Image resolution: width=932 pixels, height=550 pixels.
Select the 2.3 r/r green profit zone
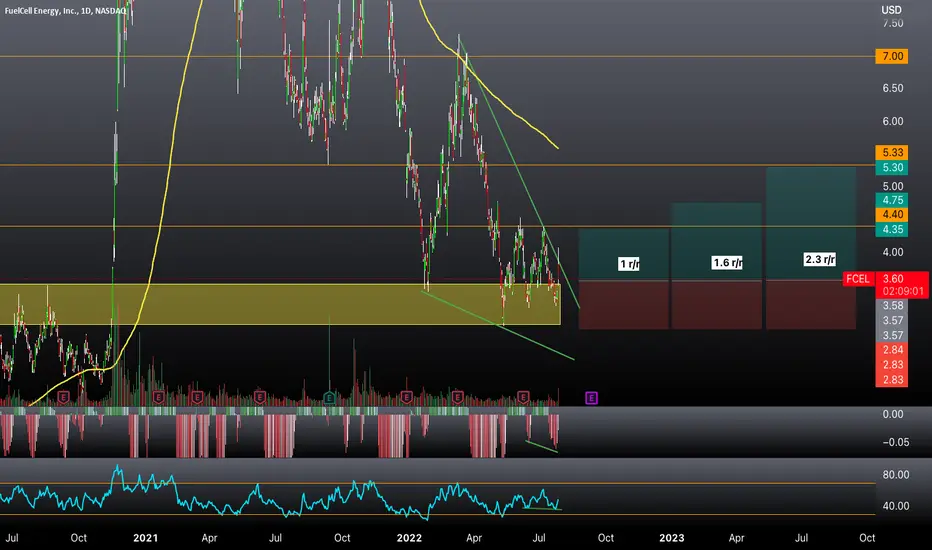(x=811, y=224)
